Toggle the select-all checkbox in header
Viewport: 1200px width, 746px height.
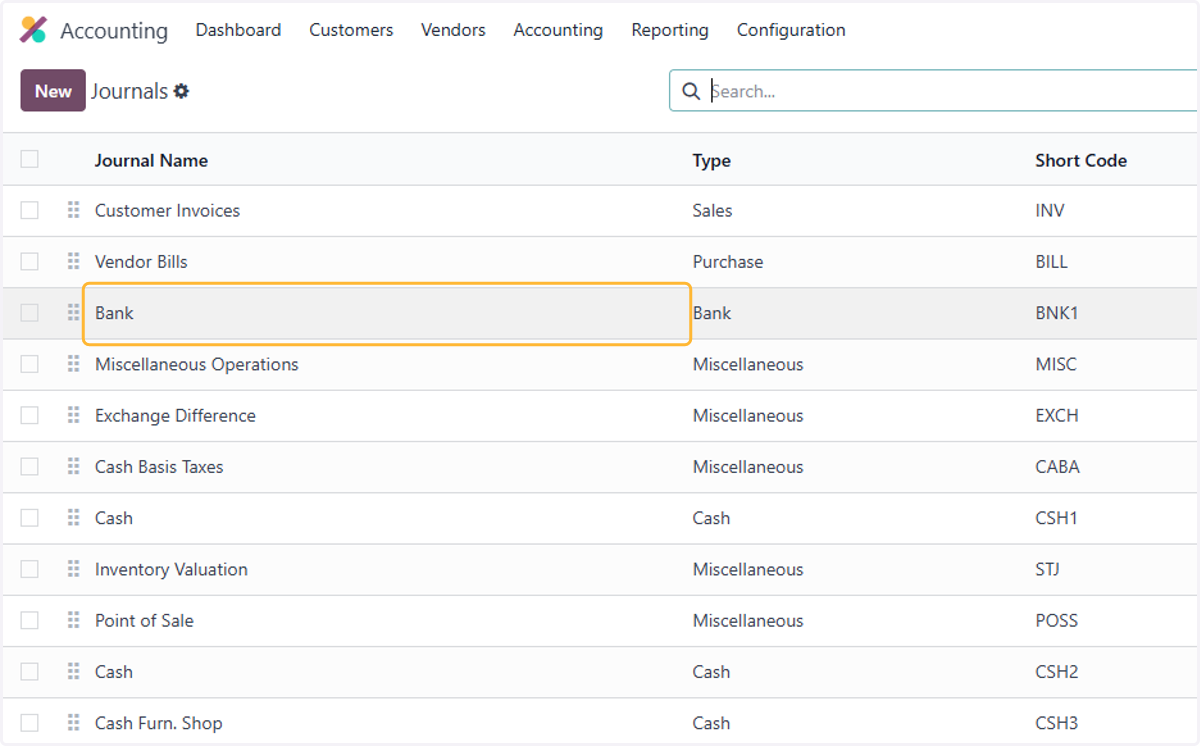click(x=29, y=159)
